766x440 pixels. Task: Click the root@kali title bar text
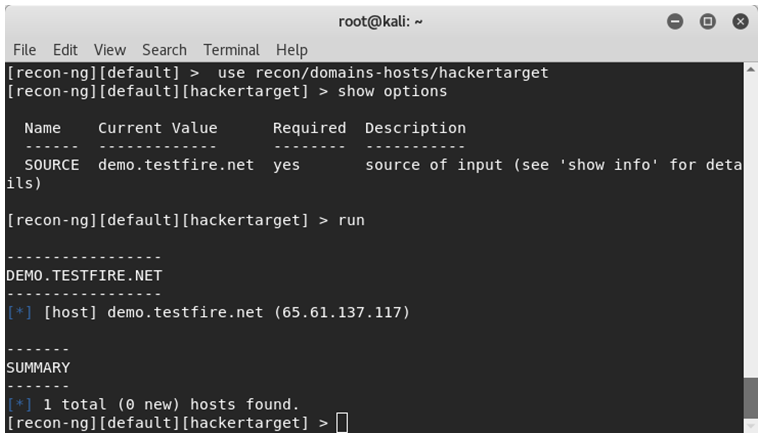point(383,21)
